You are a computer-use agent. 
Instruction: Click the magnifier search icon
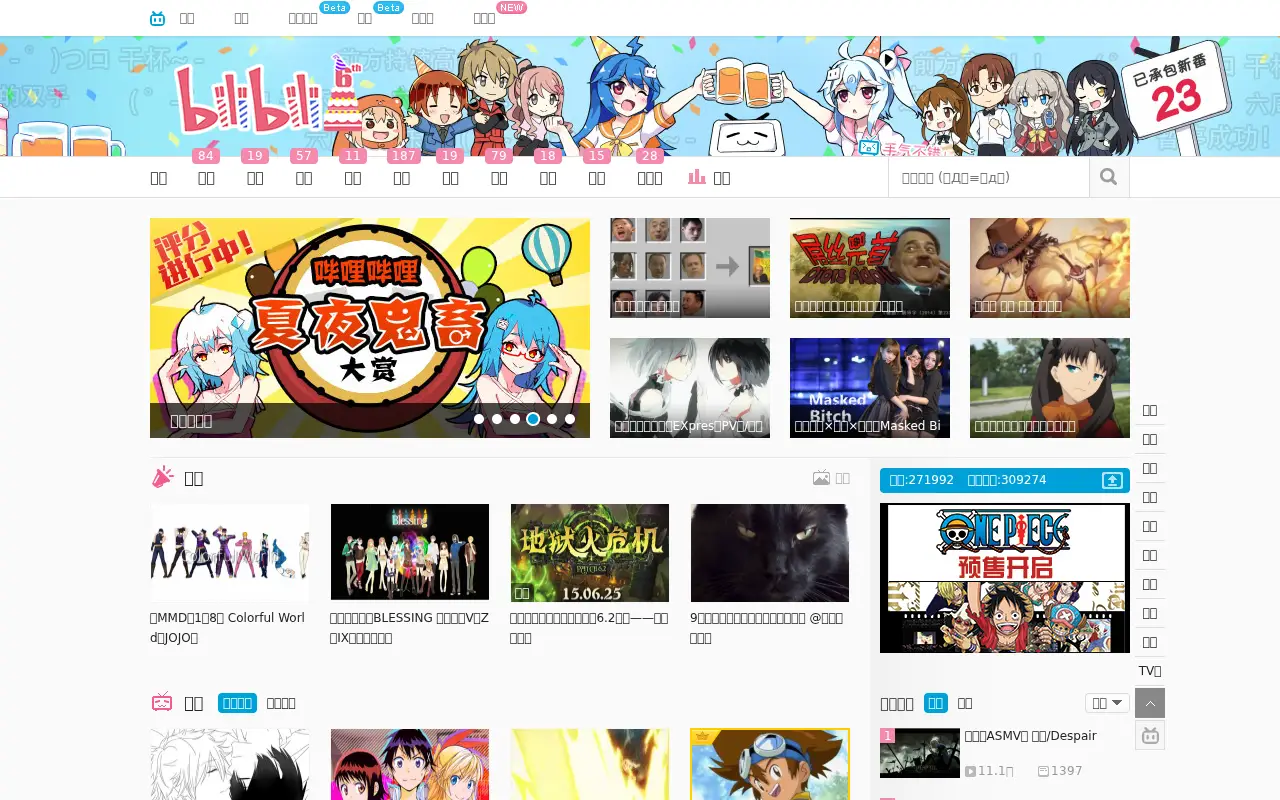1108,177
